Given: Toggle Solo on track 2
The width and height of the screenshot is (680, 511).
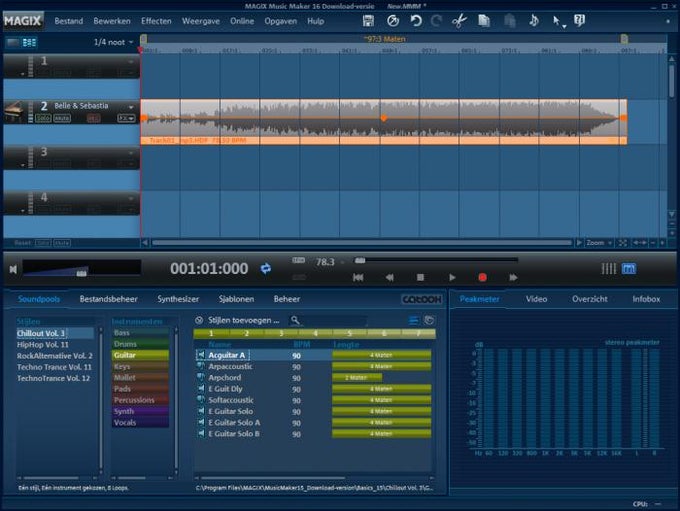Looking at the screenshot, I should 43,118.
